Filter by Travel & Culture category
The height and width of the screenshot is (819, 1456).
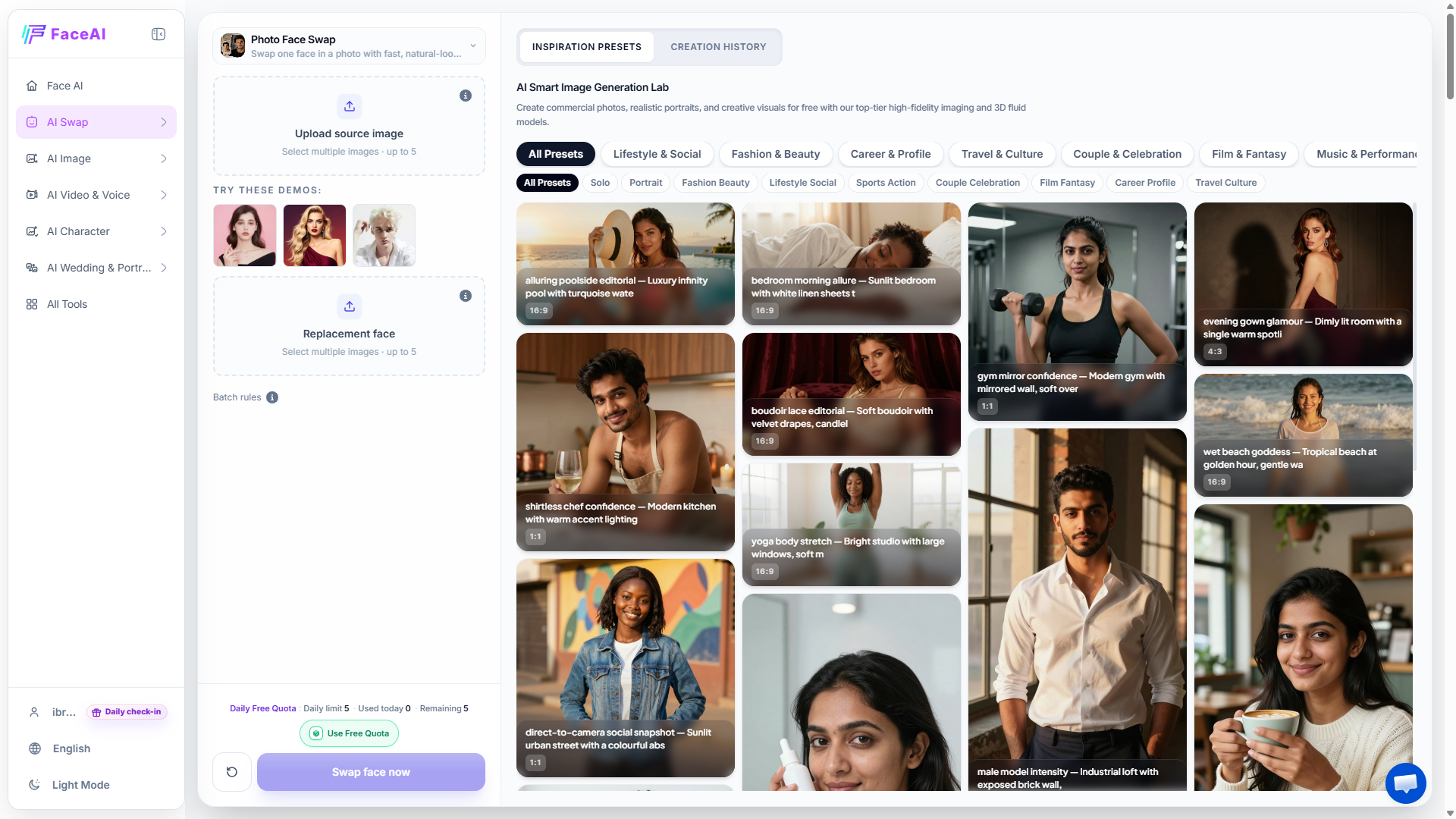coord(1002,154)
